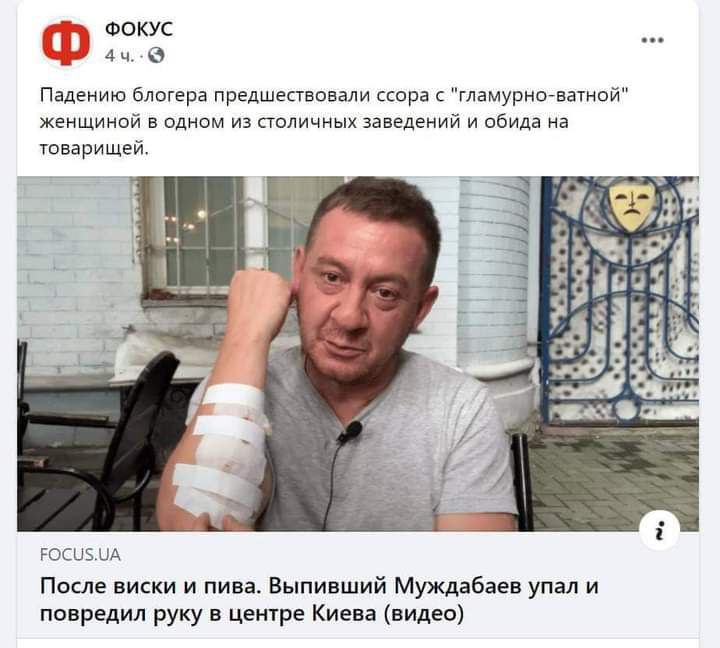Click the round info "i" icon

tap(659, 530)
